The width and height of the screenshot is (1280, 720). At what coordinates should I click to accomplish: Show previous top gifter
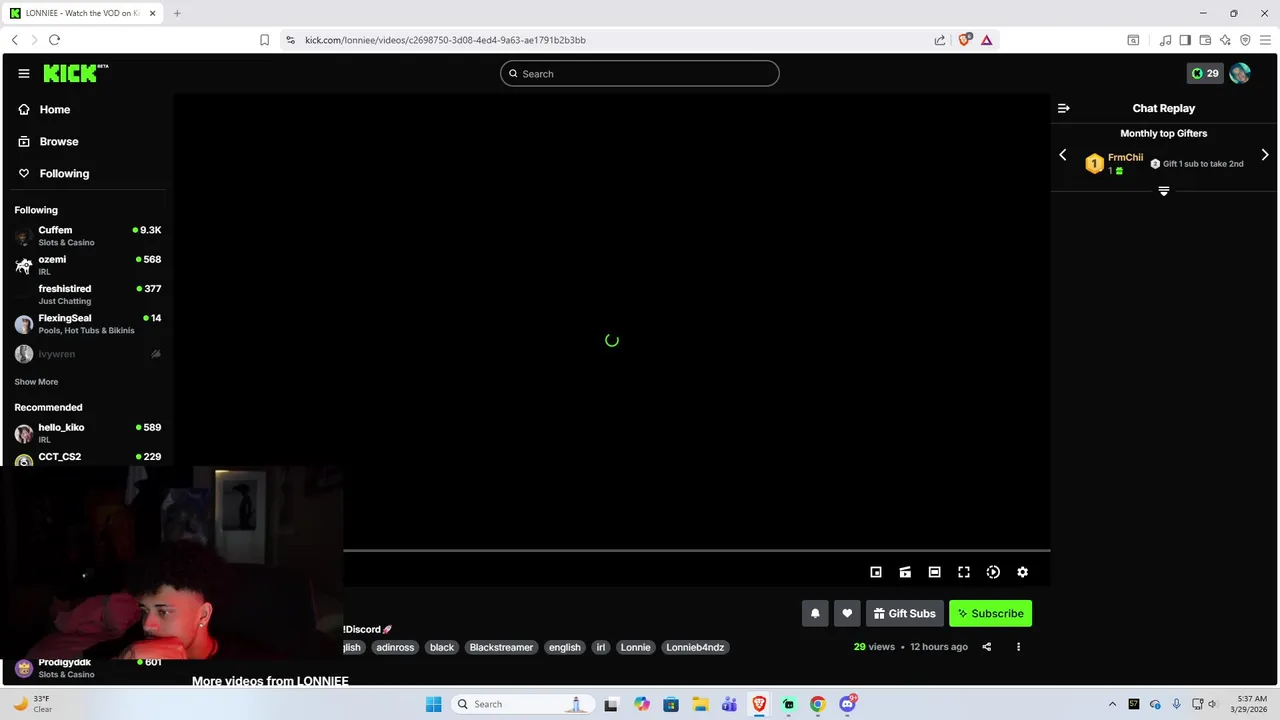click(x=1063, y=155)
